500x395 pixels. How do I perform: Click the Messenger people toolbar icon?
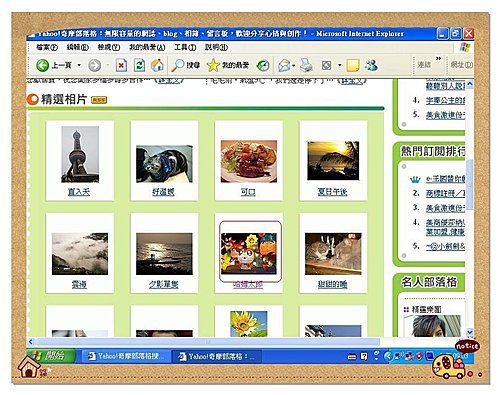click(x=371, y=65)
